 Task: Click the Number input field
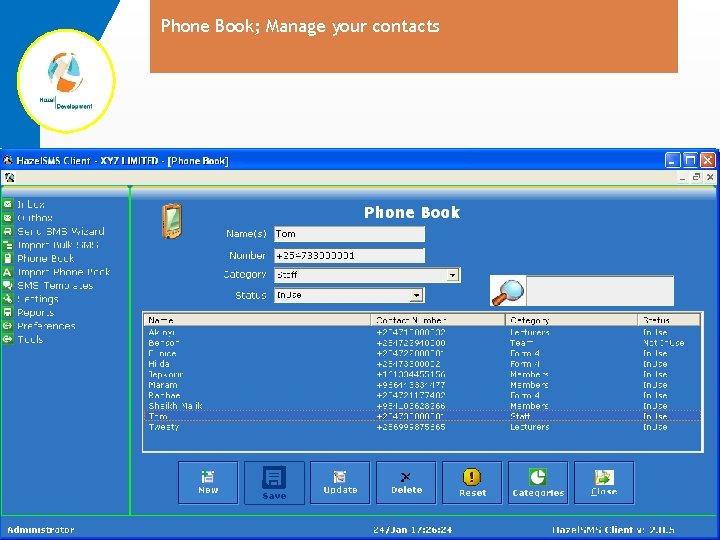(x=349, y=256)
